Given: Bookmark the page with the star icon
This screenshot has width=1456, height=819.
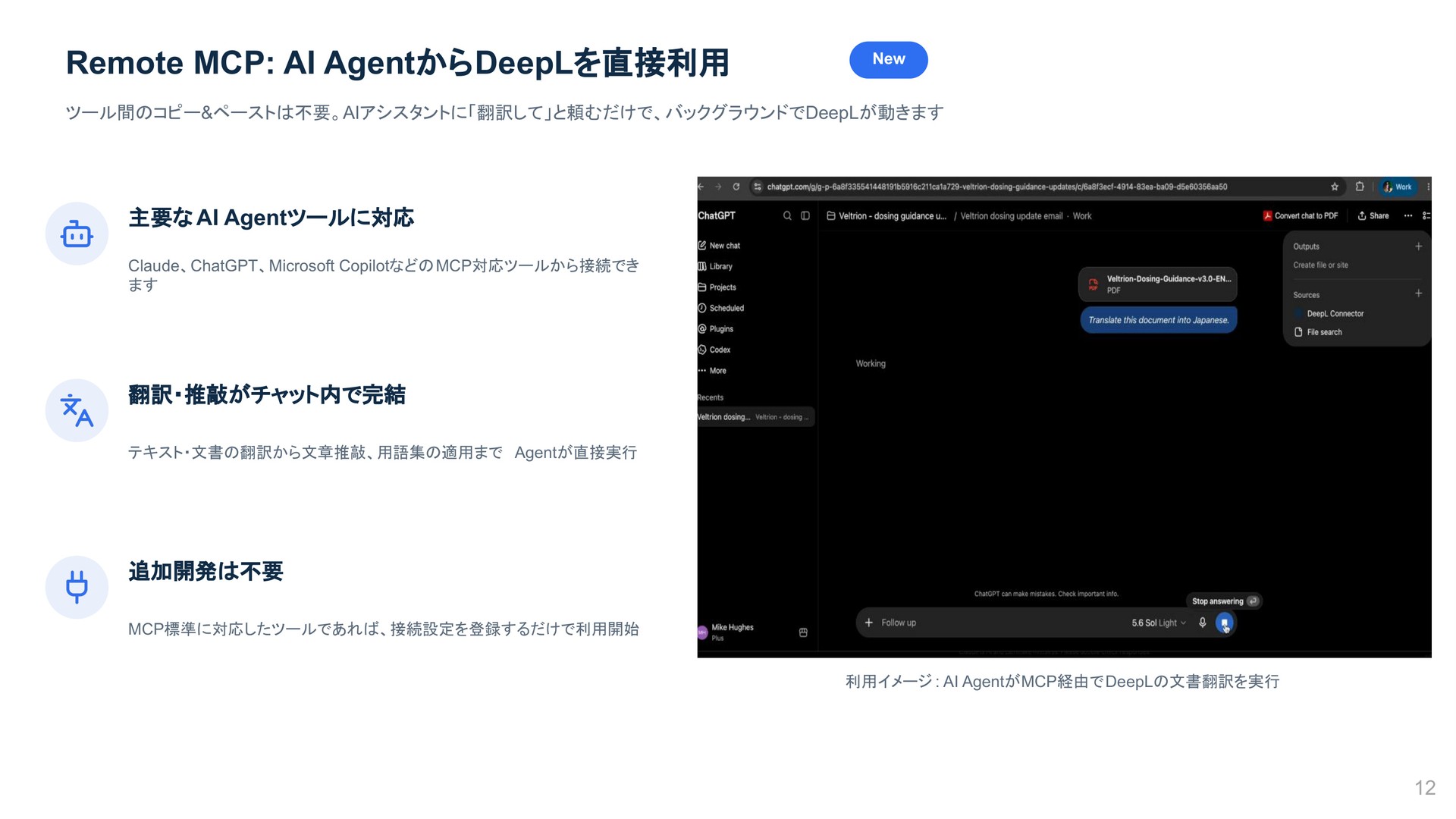Looking at the screenshot, I should (1335, 187).
